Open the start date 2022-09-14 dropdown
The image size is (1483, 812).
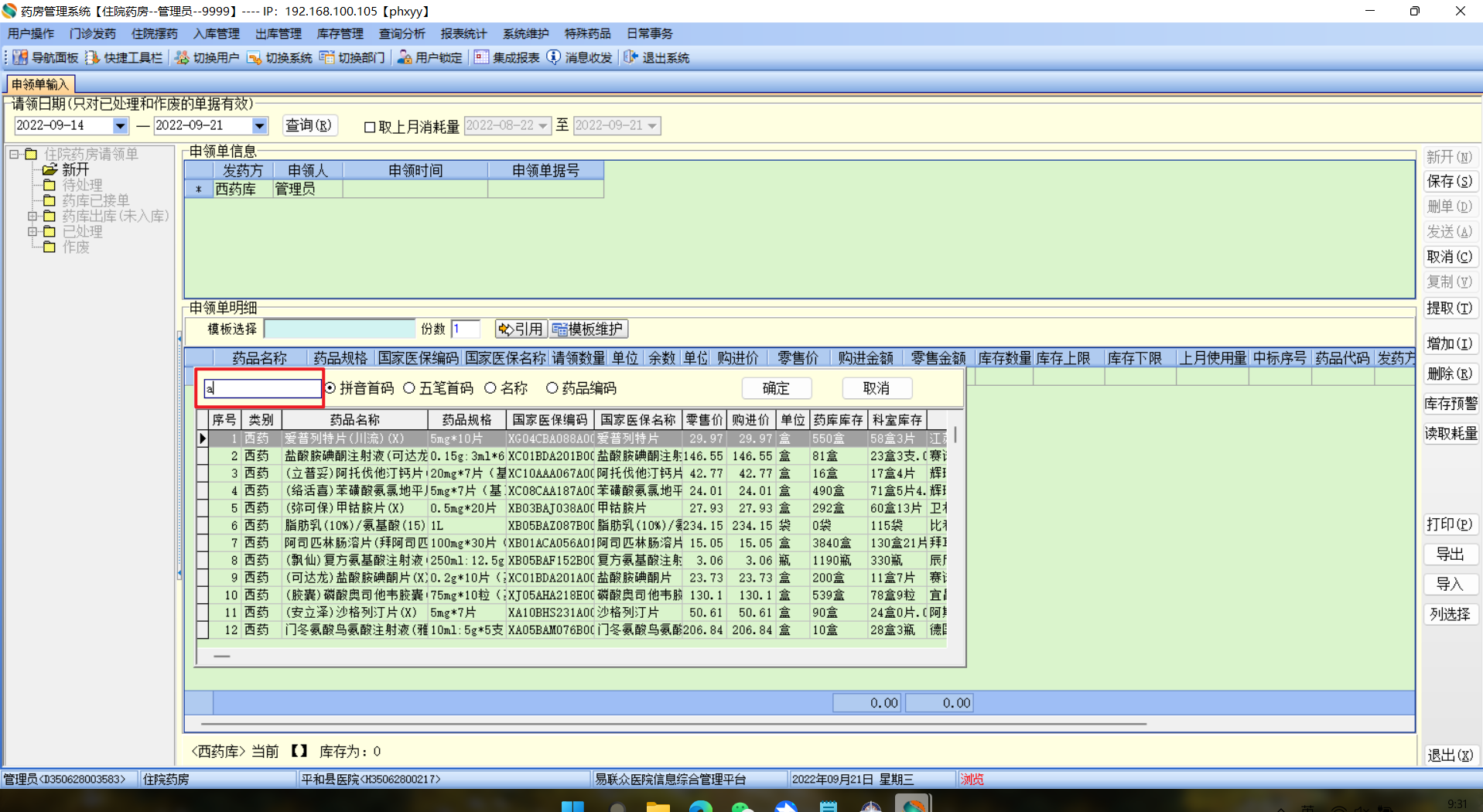click(120, 125)
